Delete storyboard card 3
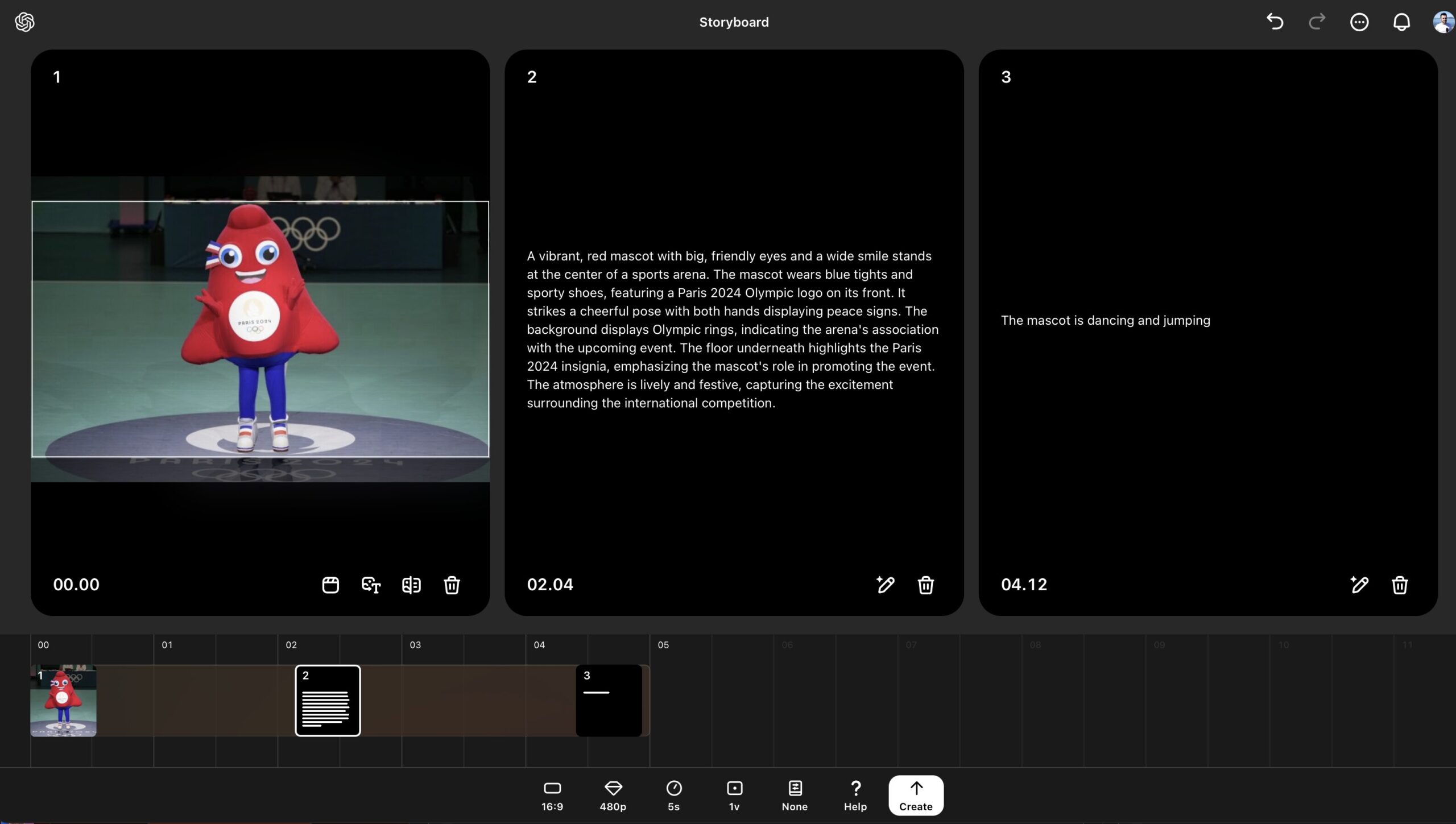Screen dimensions: 1456x824 coord(1400,585)
